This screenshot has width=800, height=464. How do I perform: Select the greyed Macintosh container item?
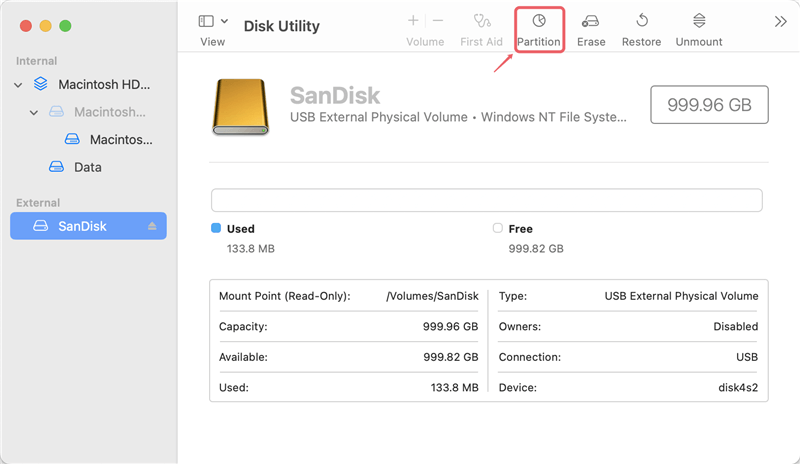(110, 112)
